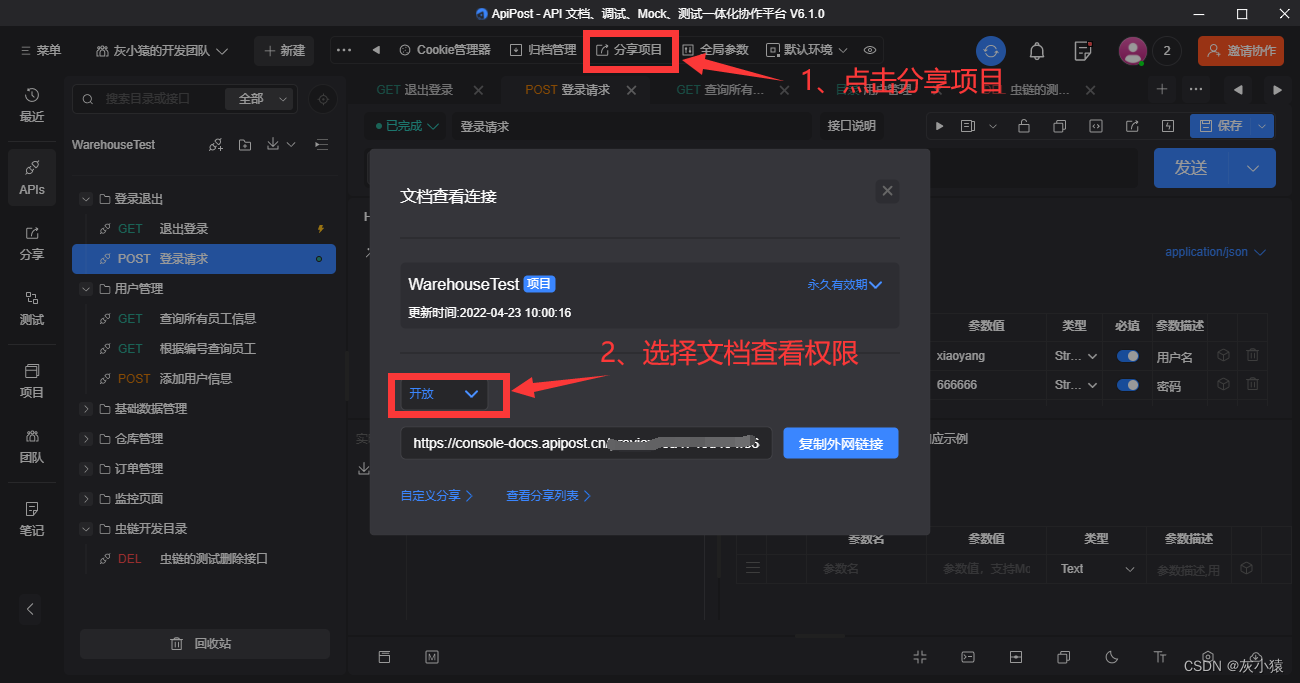Viewport: 1300px width, 683px height.
Task: Click the shrink fullscreen icon in bottom bar
Action: (x=920, y=657)
